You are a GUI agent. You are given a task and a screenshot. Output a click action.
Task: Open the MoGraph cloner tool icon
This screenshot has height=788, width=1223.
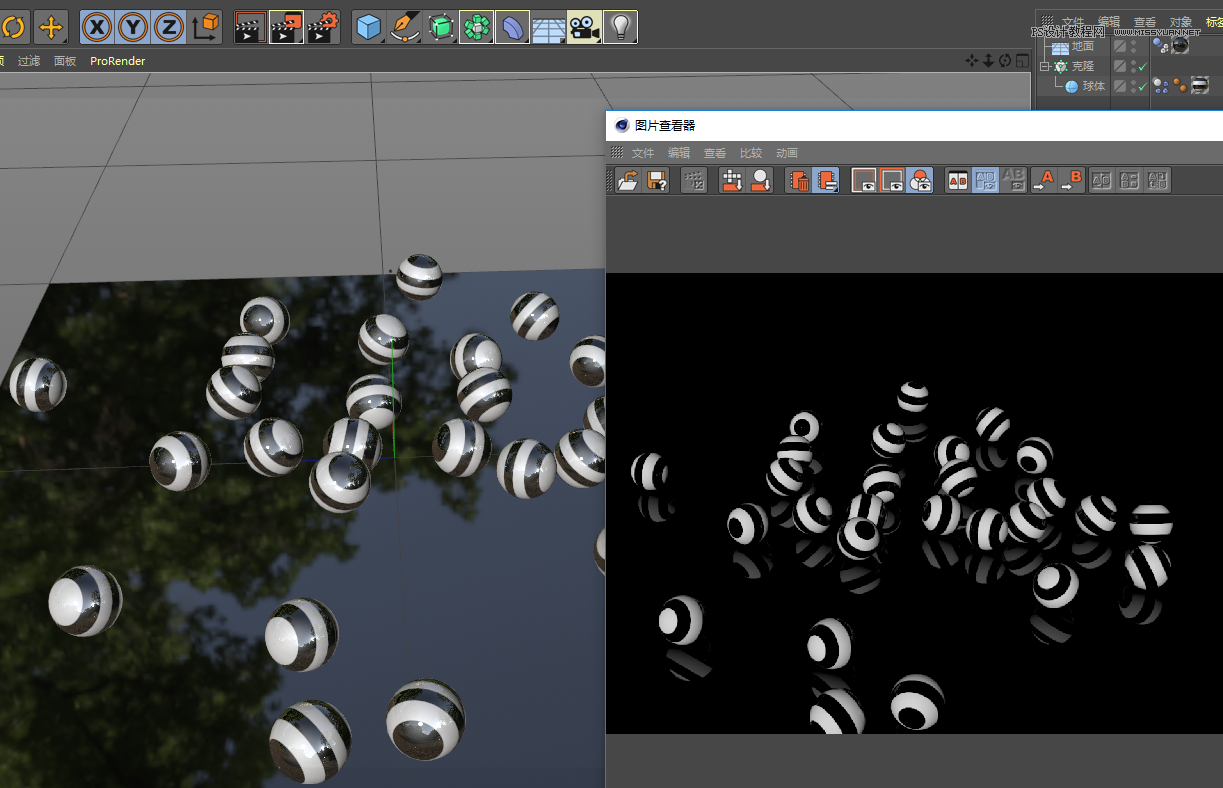(x=476, y=27)
